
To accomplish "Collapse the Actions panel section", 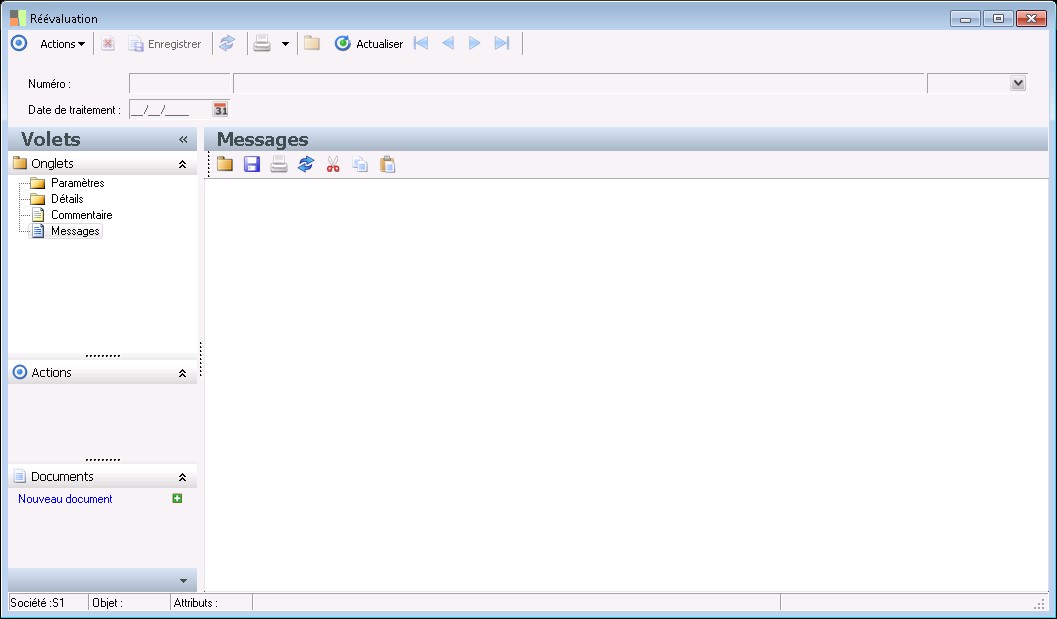I will (182, 373).
